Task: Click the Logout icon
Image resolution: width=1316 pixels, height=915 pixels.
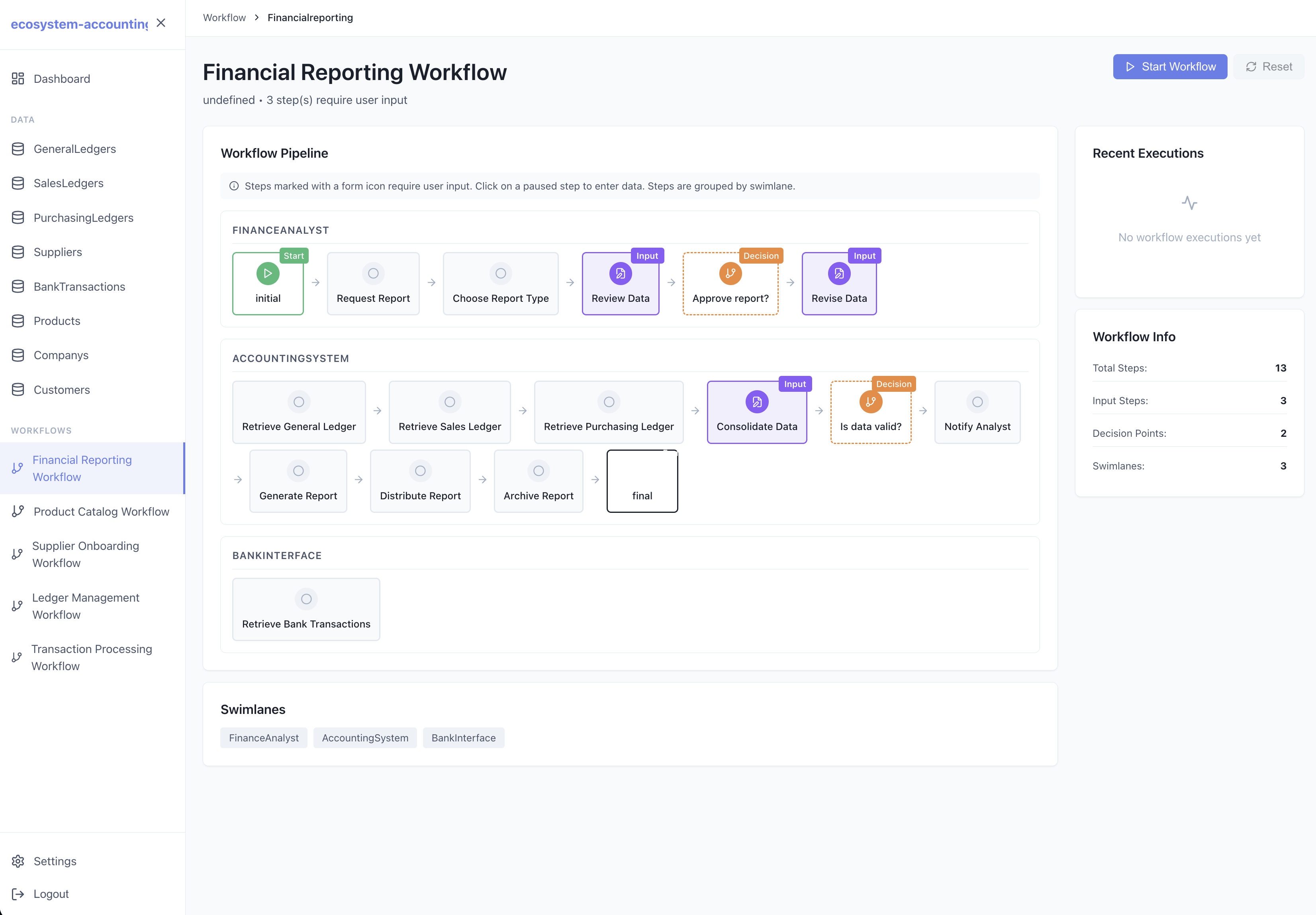Action: (18, 894)
